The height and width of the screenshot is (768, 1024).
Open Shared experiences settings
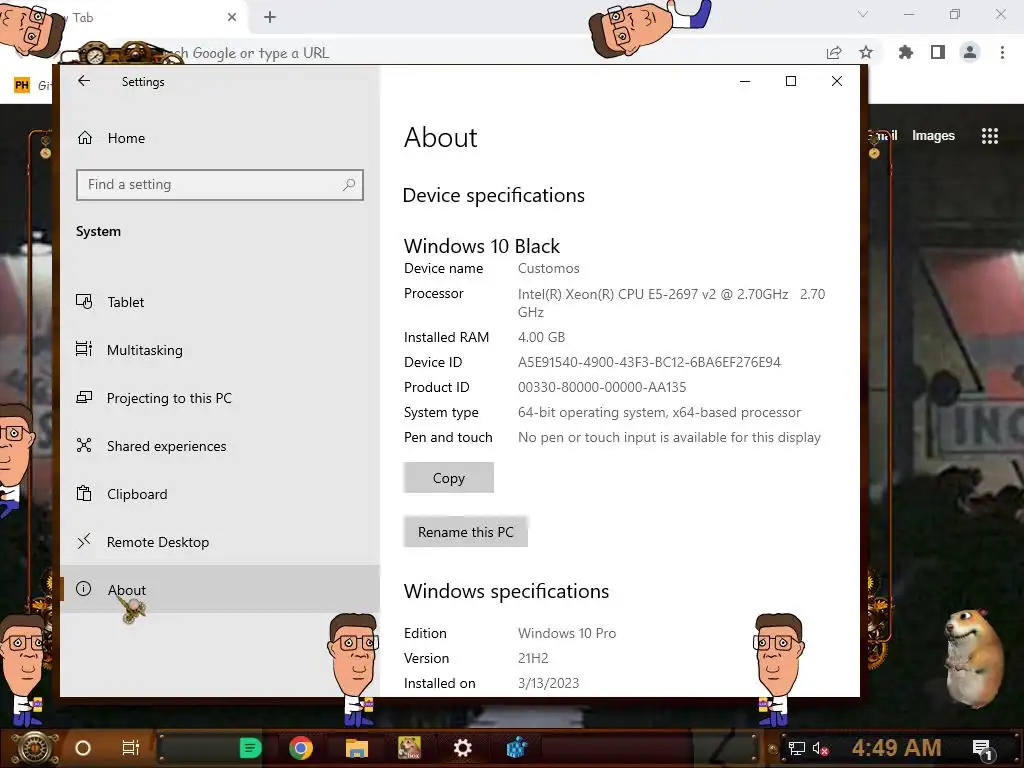(x=219, y=446)
